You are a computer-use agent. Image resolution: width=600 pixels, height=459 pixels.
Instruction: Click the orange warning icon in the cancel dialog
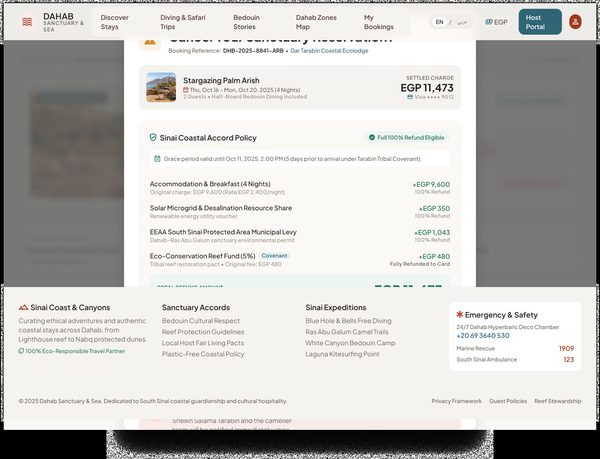click(150, 41)
